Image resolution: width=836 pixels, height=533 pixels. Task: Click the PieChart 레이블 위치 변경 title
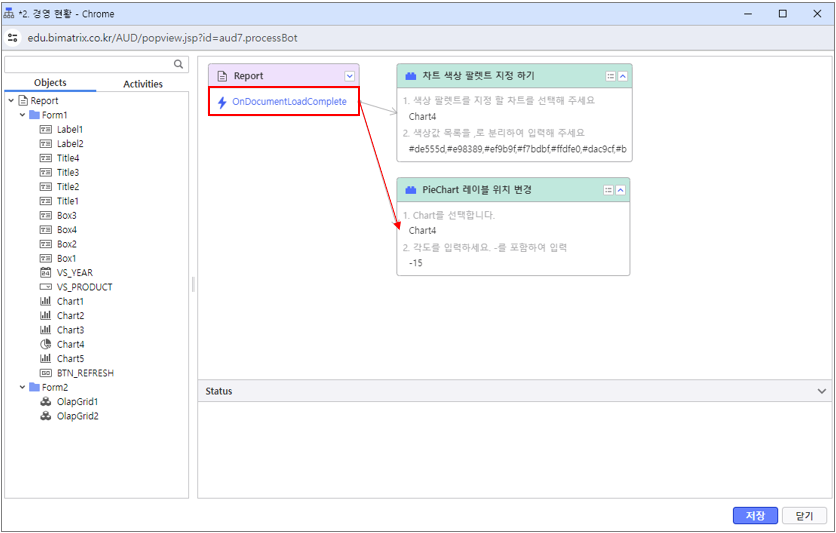[477, 190]
